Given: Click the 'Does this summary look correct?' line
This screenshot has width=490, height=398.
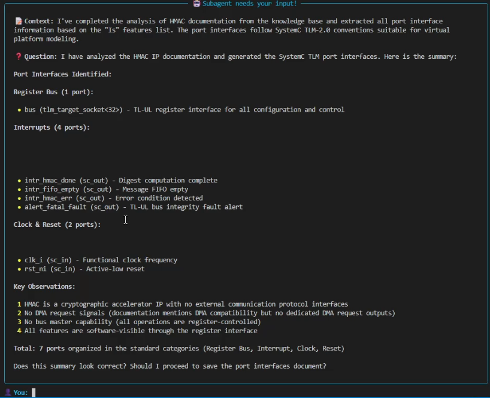Looking at the screenshot, I should pyautogui.click(x=170, y=366).
